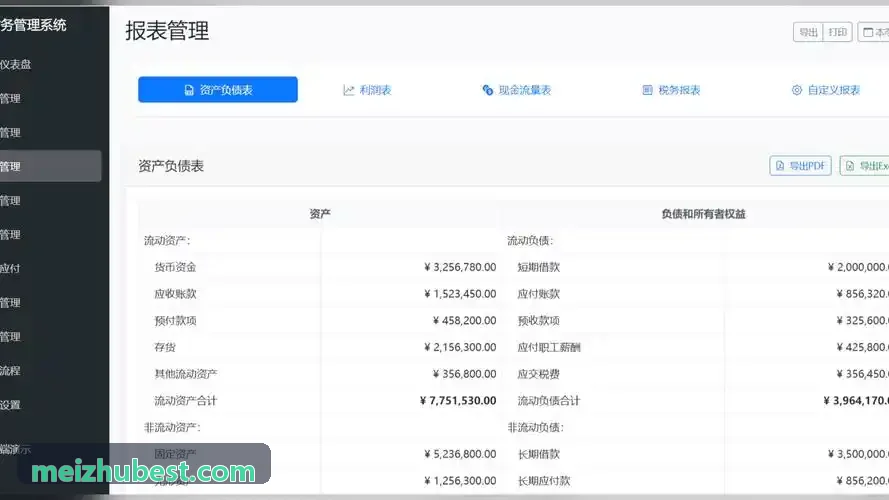This screenshot has height=500, width=889.
Task: Click the value ¥ 1,523,450.00
Action: 460,294
